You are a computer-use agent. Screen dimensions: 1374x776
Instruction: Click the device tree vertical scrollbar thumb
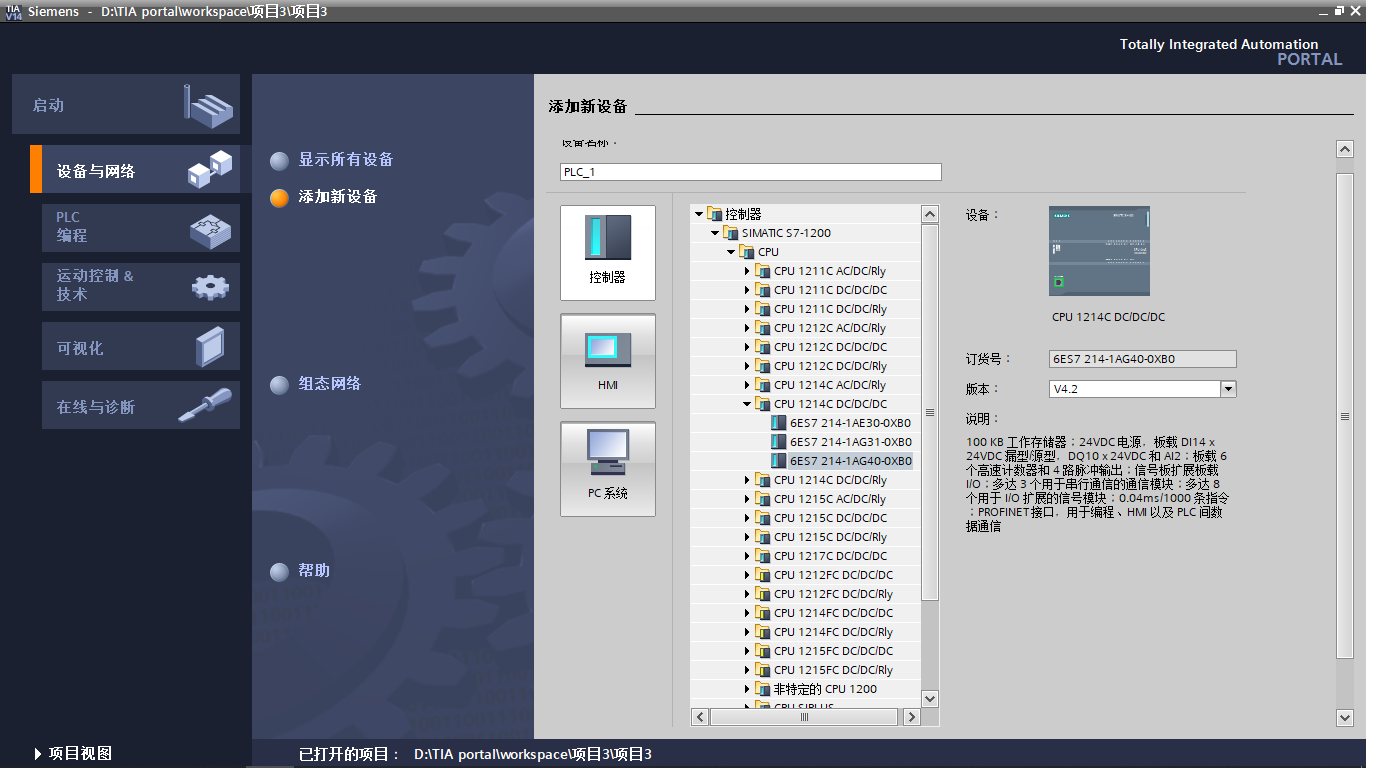(930, 413)
